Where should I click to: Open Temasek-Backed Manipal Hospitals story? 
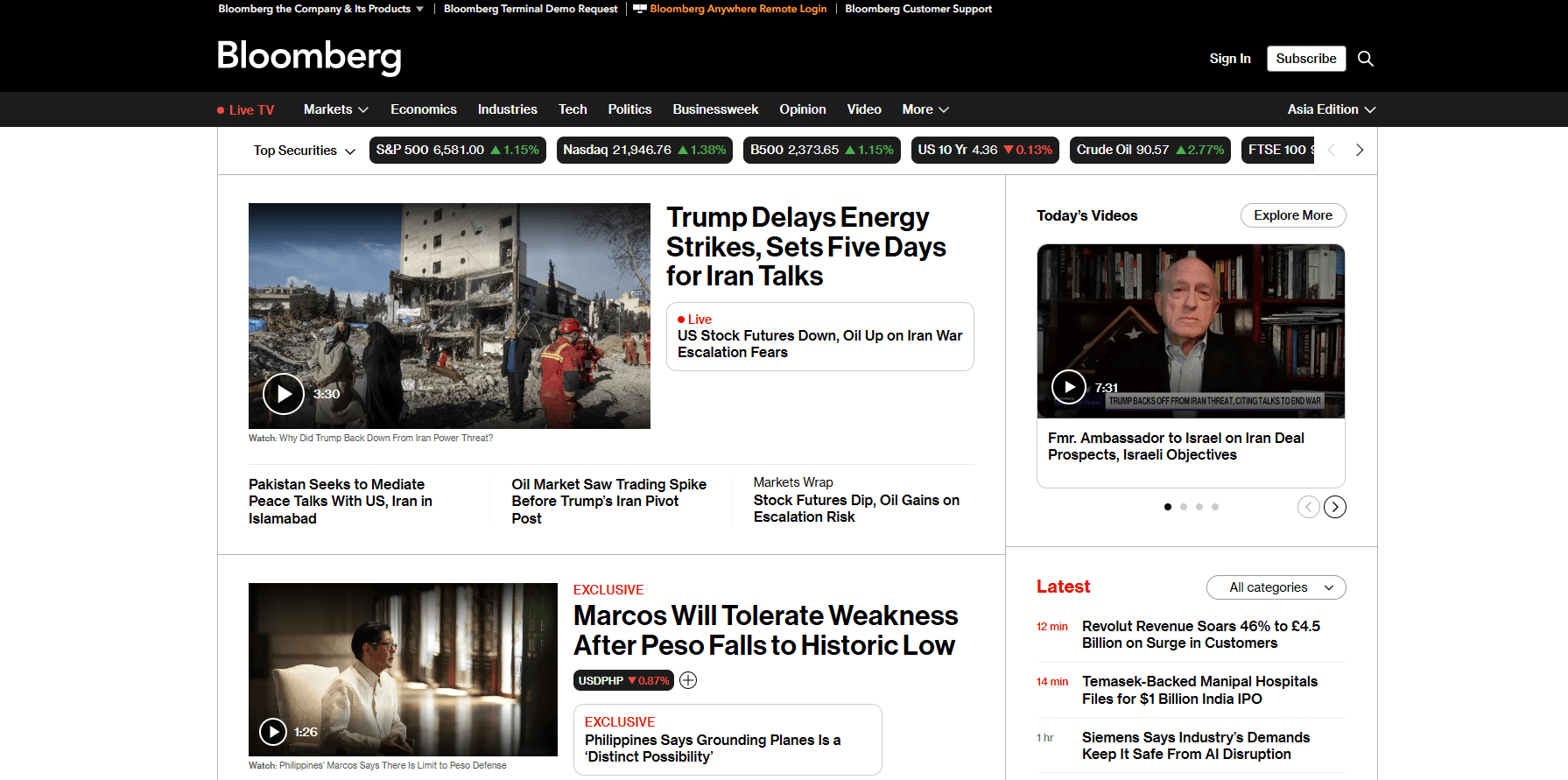(1199, 690)
